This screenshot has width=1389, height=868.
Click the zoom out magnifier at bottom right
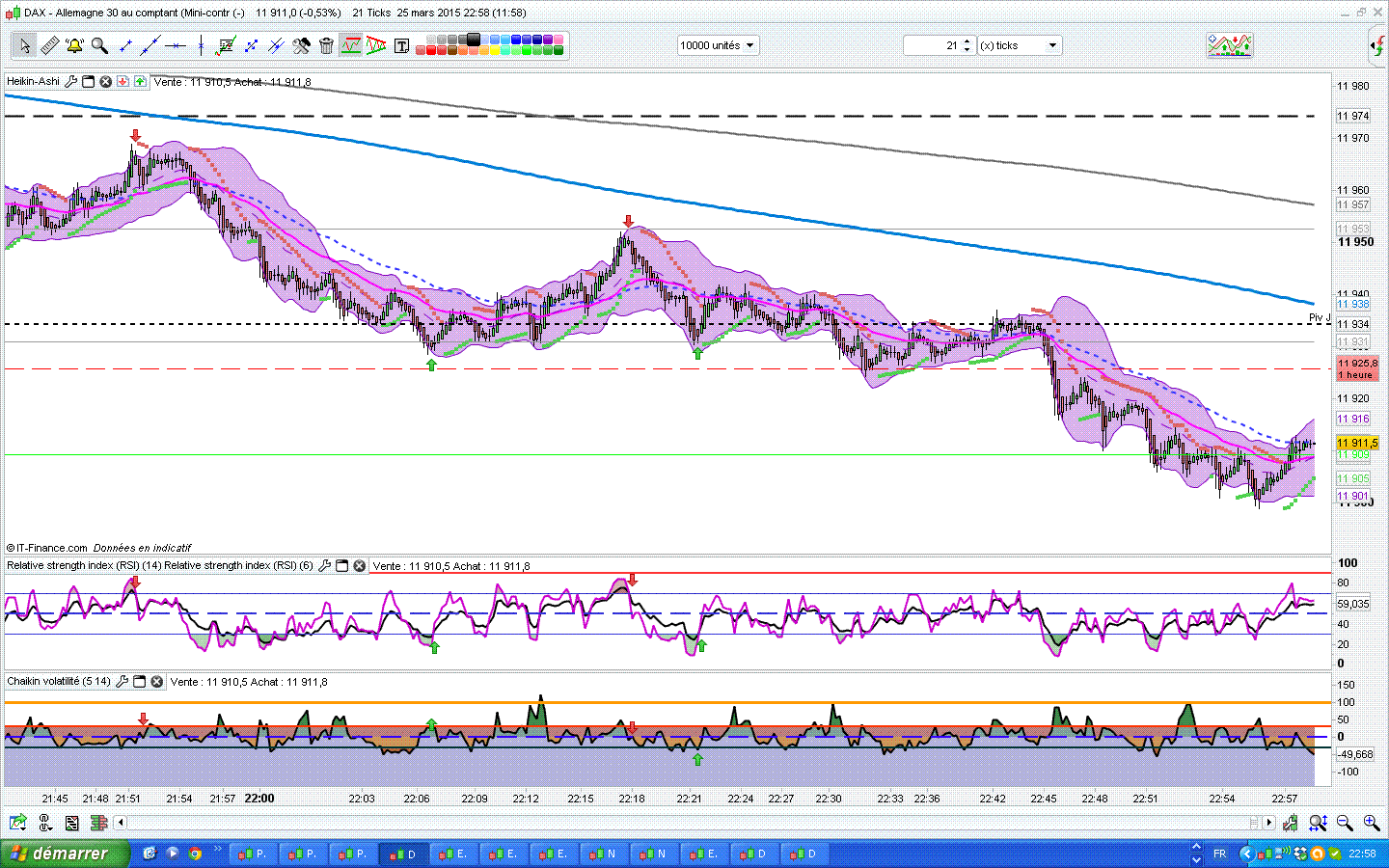(1345, 823)
